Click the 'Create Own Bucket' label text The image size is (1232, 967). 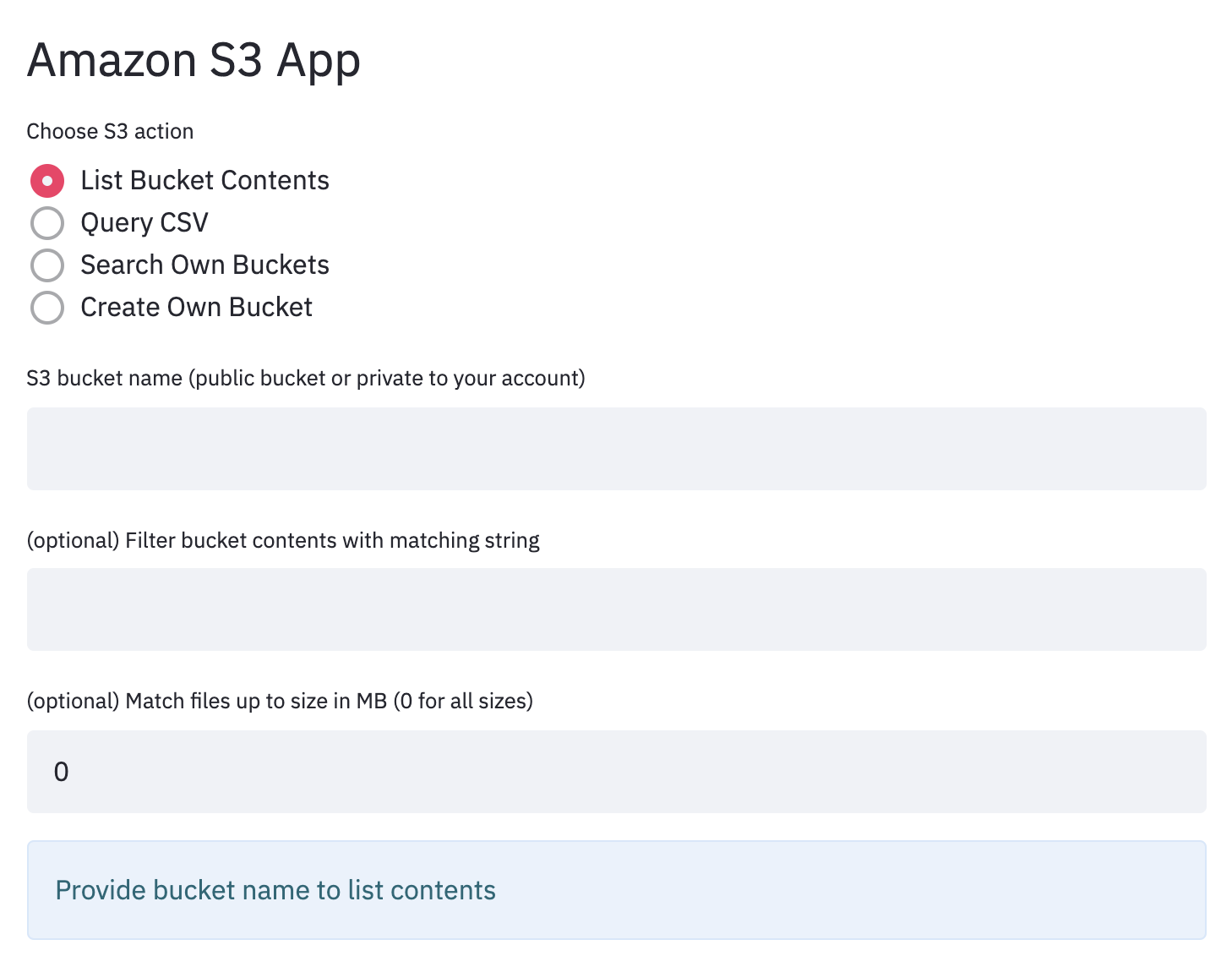pyautogui.click(x=197, y=308)
